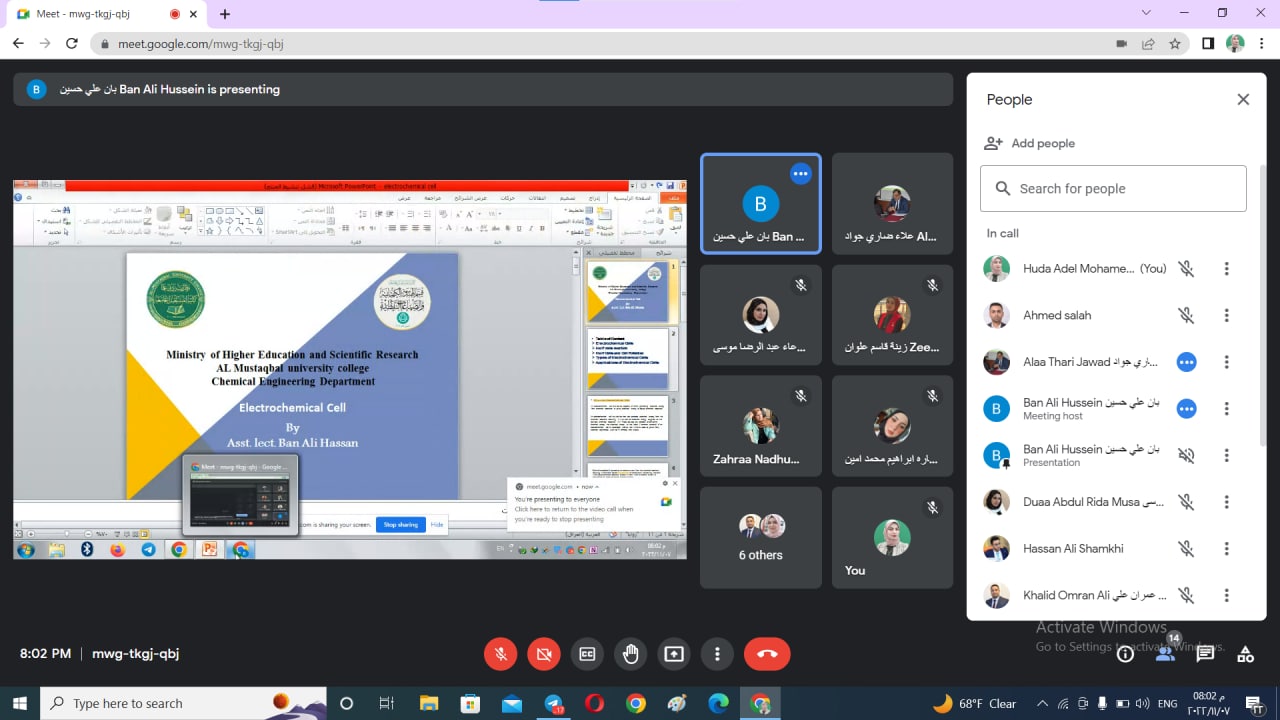Hang up with the red leave call button
Viewport: 1280px width, 720px height.
pyautogui.click(x=767, y=654)
